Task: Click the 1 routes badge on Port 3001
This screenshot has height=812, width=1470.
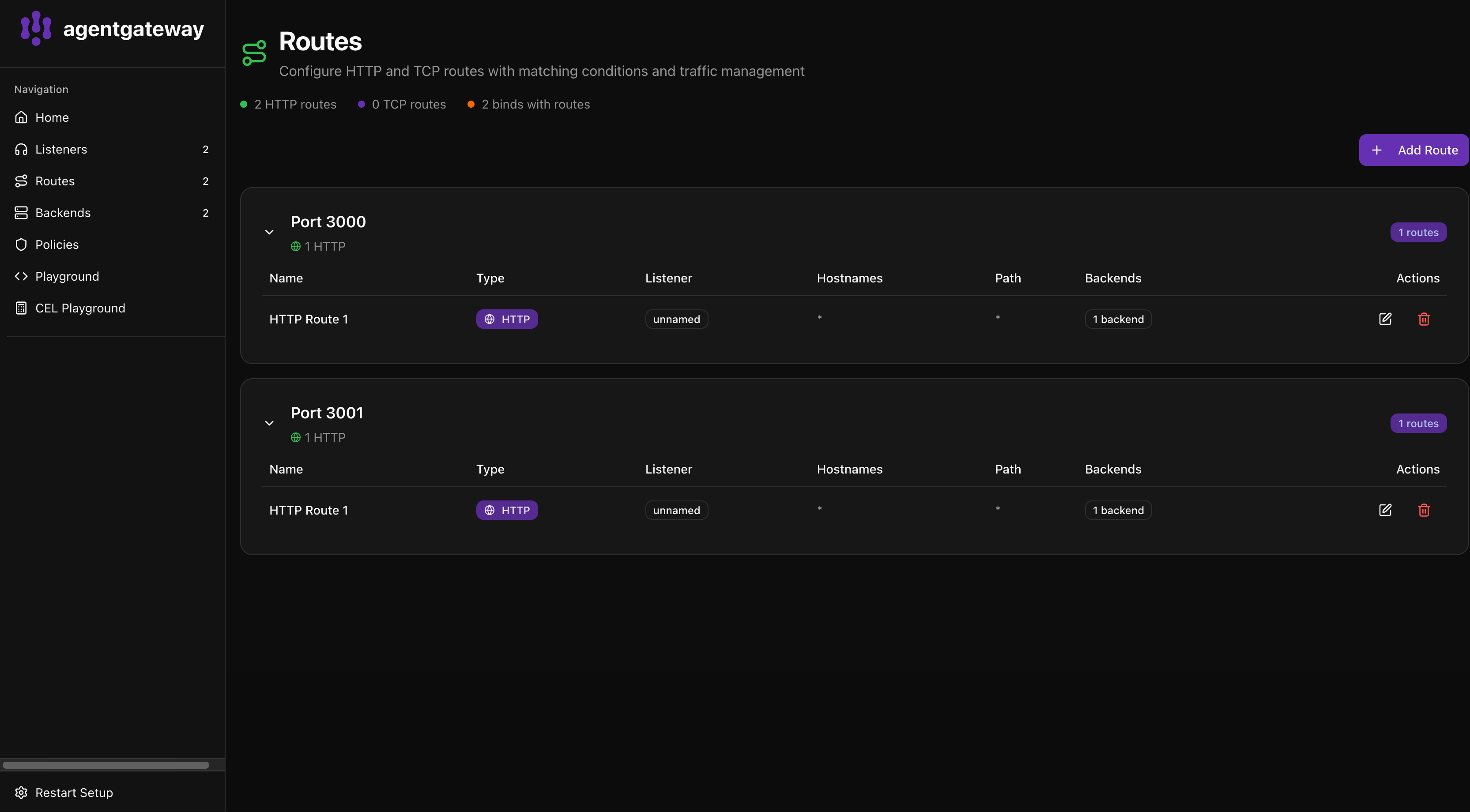Action: pyautogui.click(x=1419, y=423)
